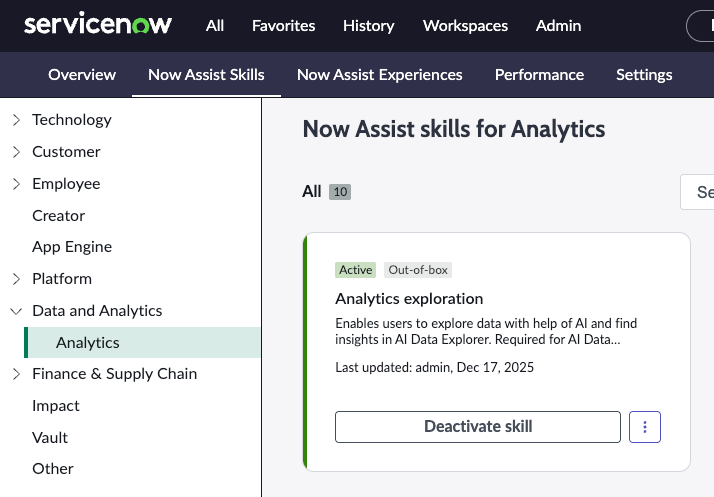Open the Favorites menu
This screenshot has height=497, width=714.
(x=283, y=26)
